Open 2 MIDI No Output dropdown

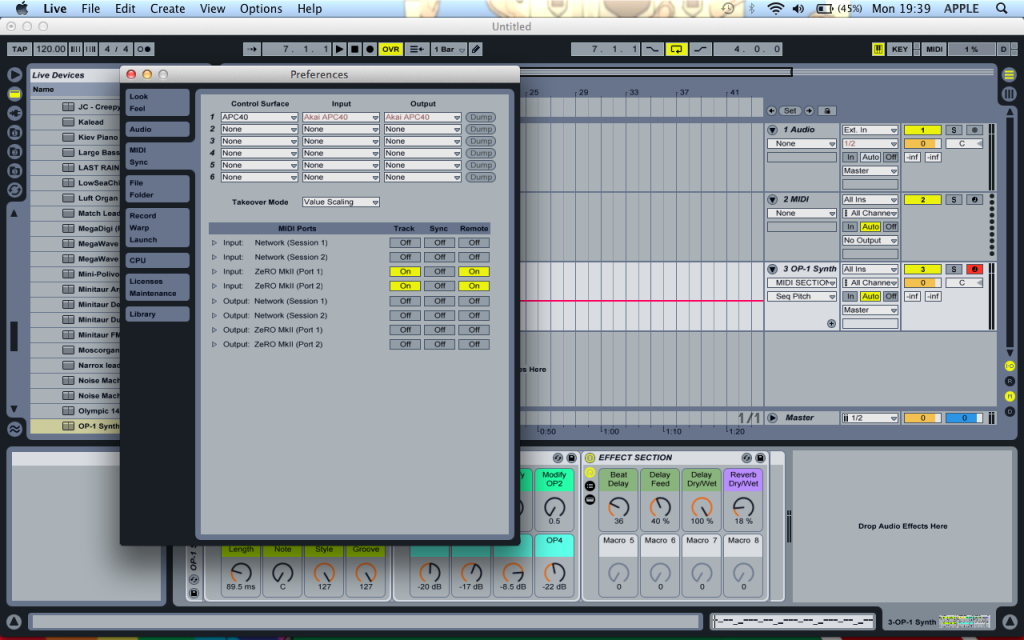click(870, 241)
